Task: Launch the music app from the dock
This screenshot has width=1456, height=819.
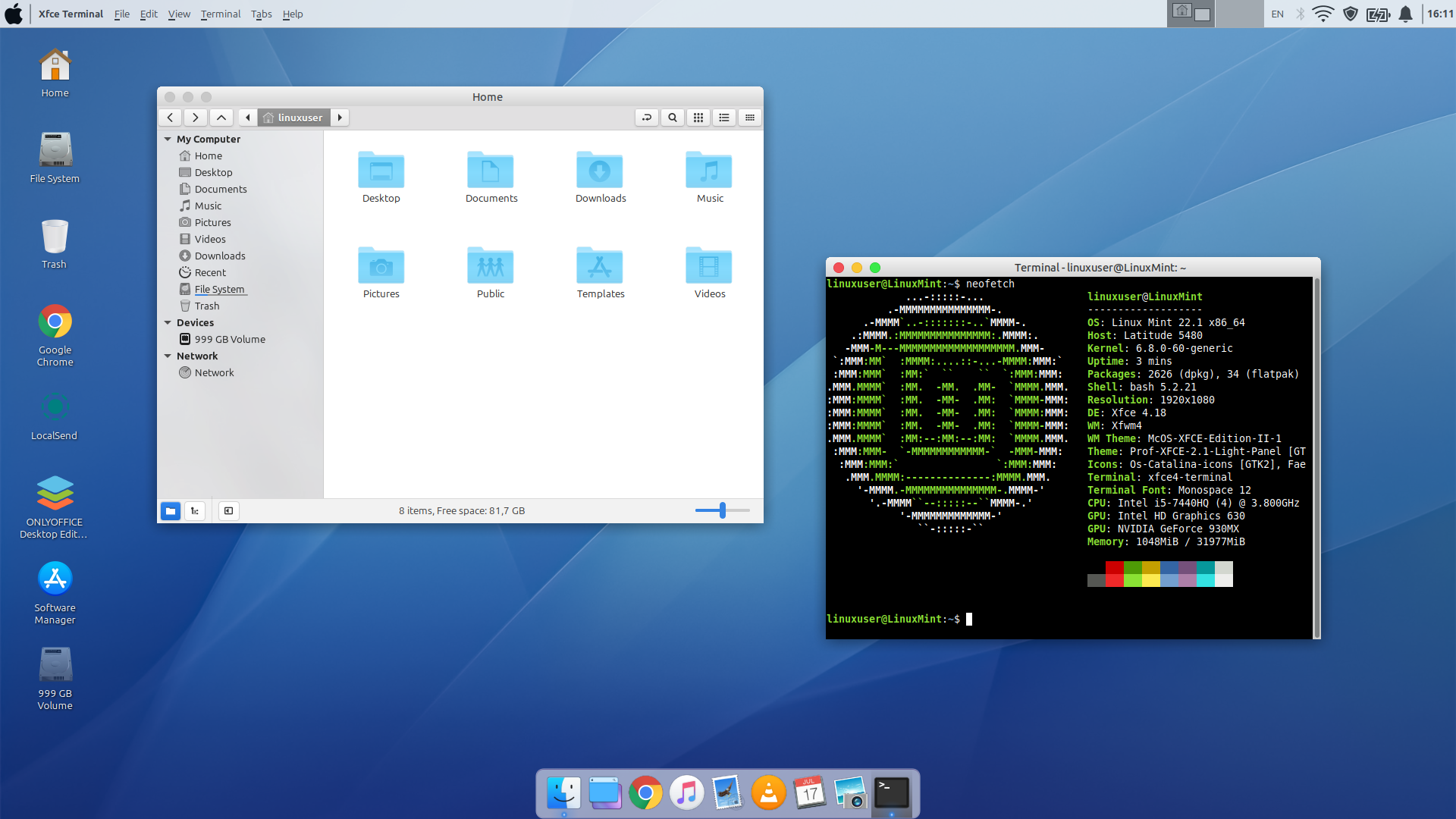Action: click(686, 793)
